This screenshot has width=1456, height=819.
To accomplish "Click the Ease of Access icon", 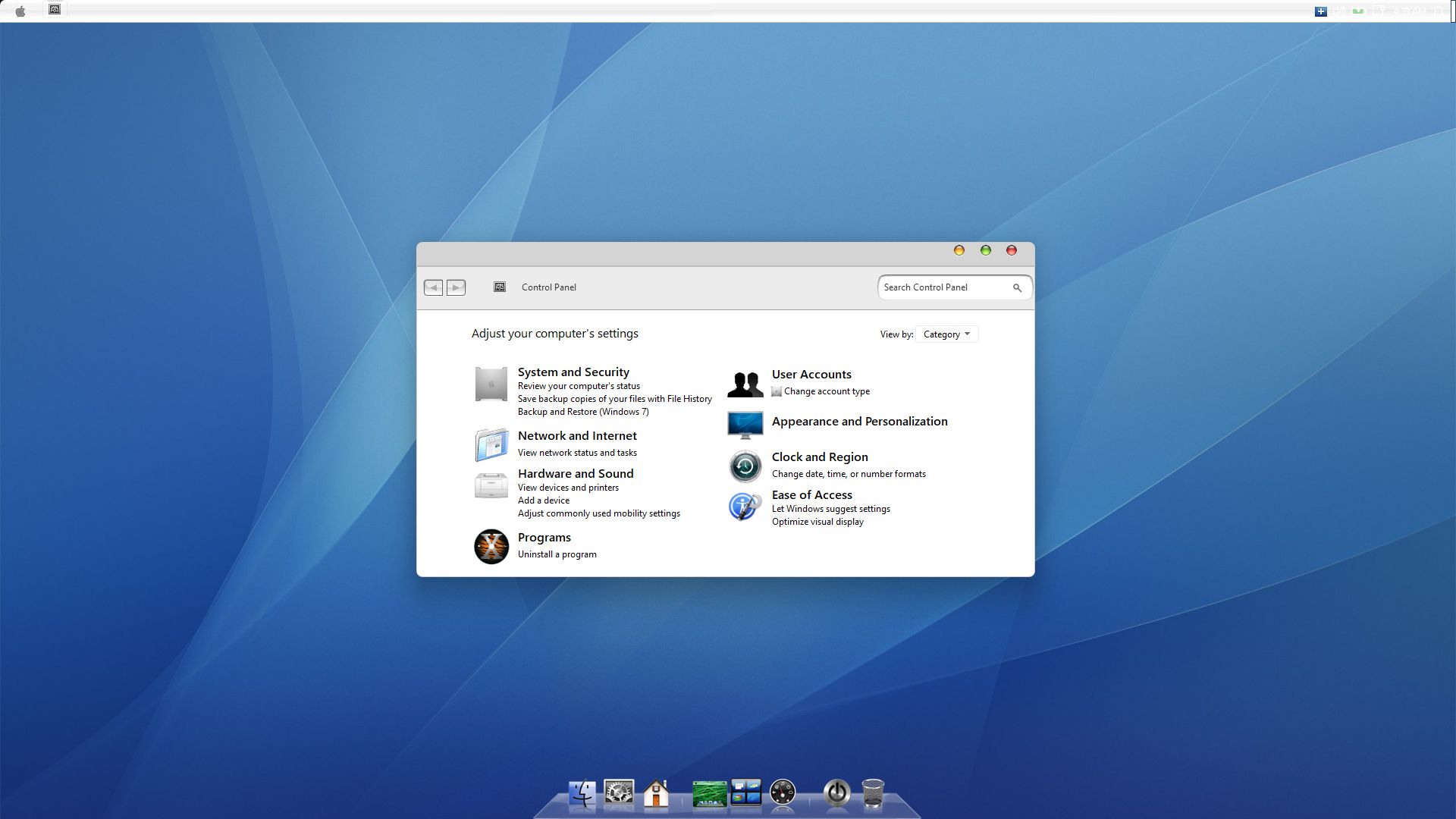I will click(745, 507).
